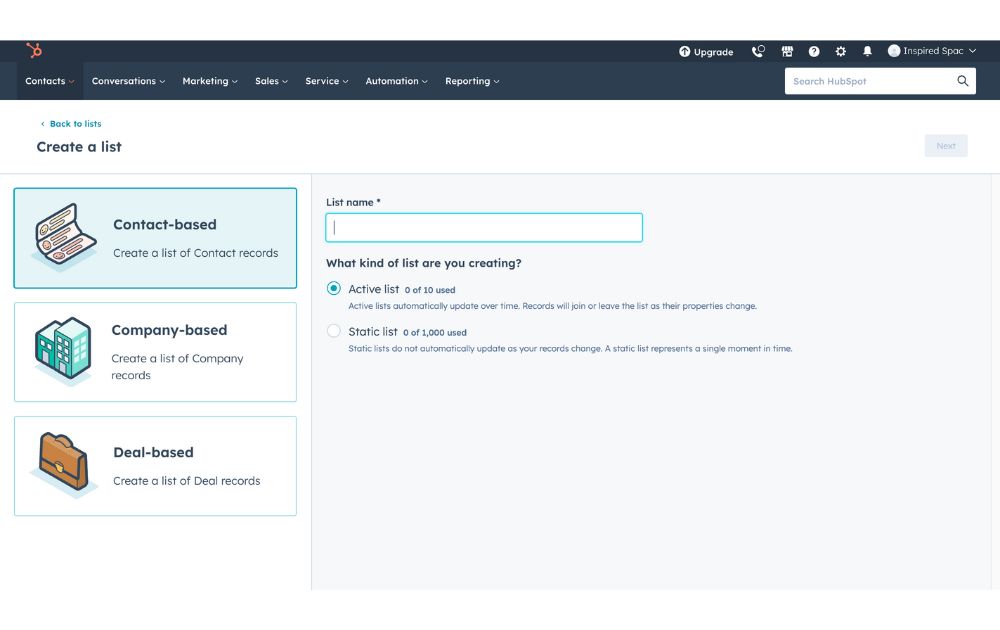
Task: Click the account avatar icon
Action: (893, 51)
